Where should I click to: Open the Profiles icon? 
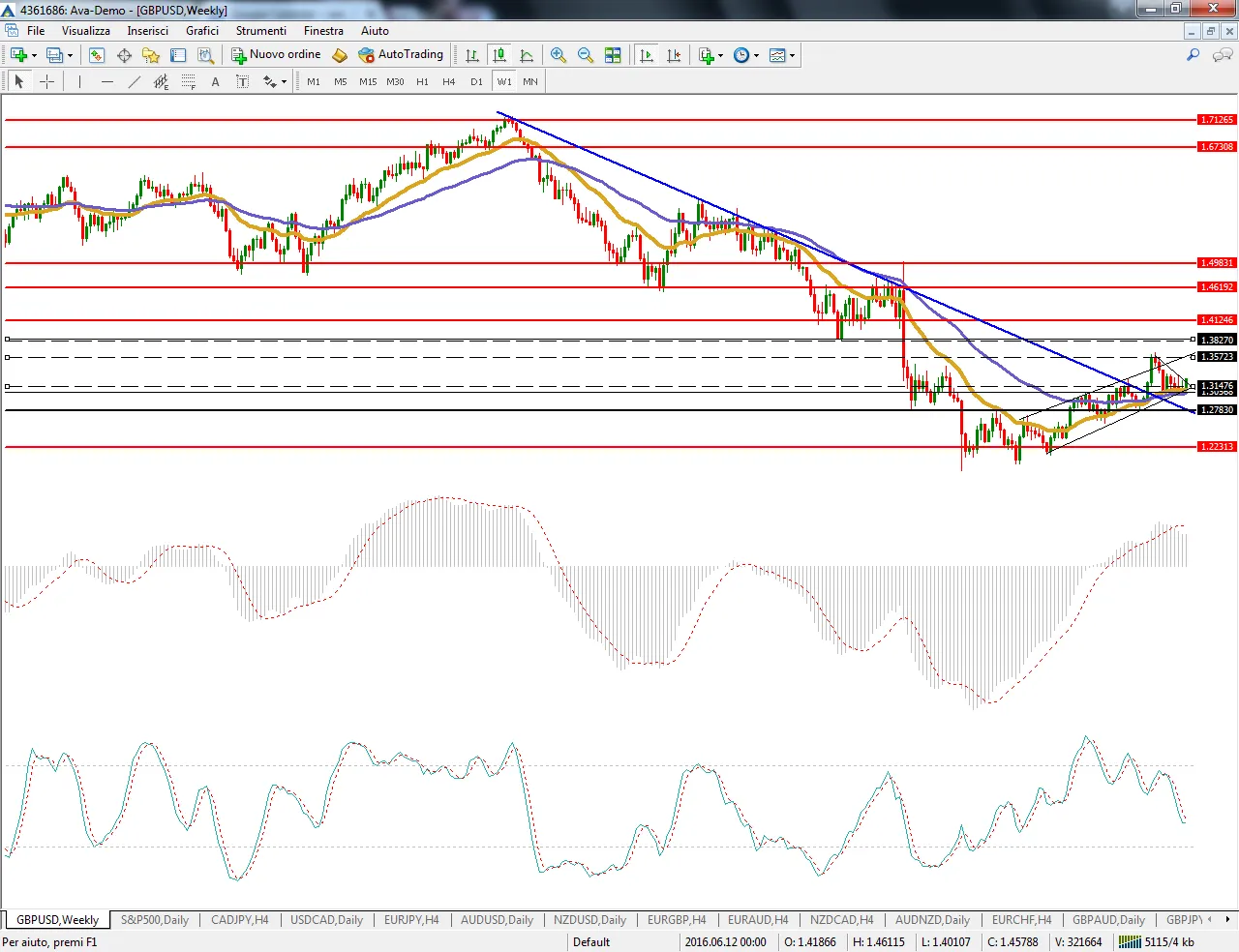pyautogui.click(x=54, y=55)
